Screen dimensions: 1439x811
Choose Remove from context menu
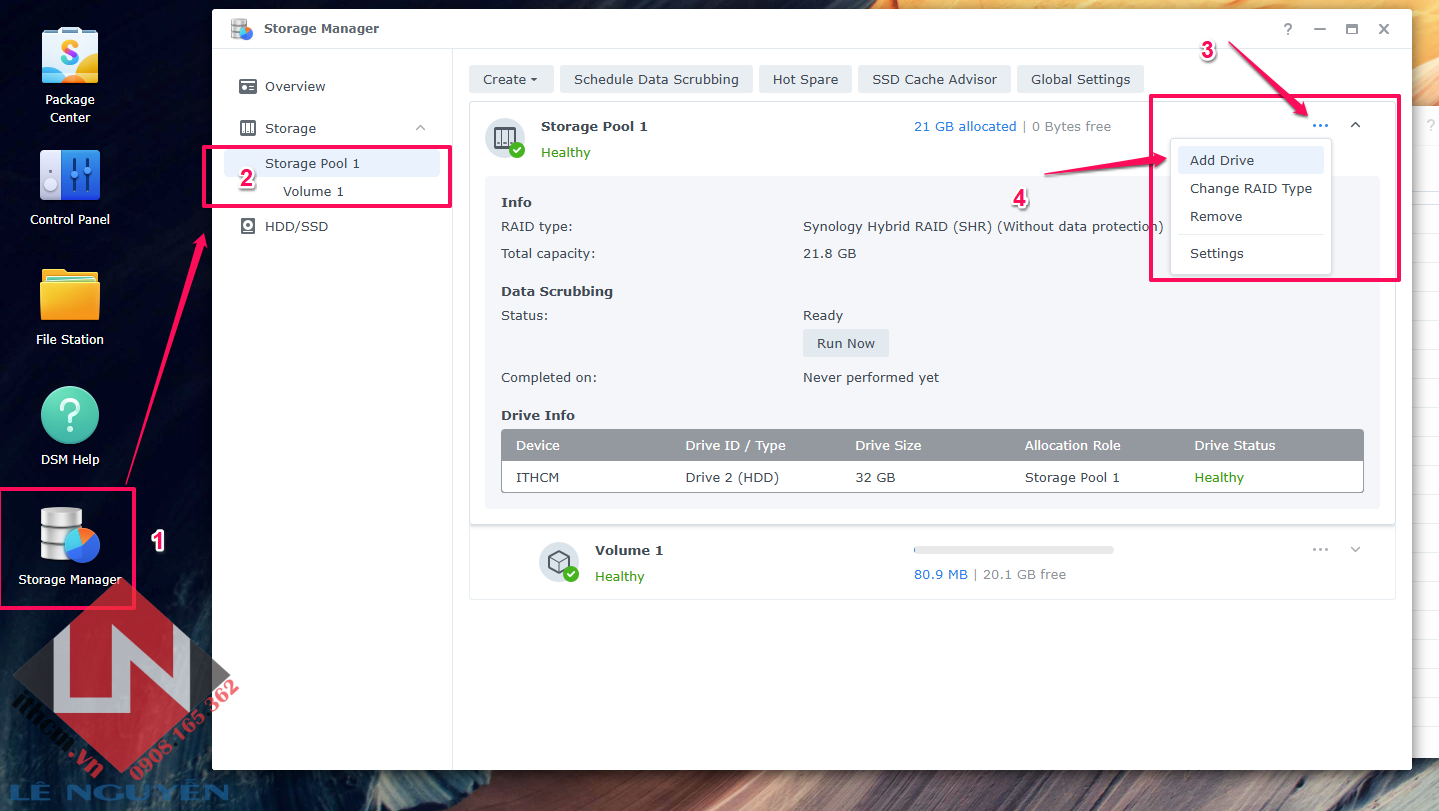[1250, 216]
